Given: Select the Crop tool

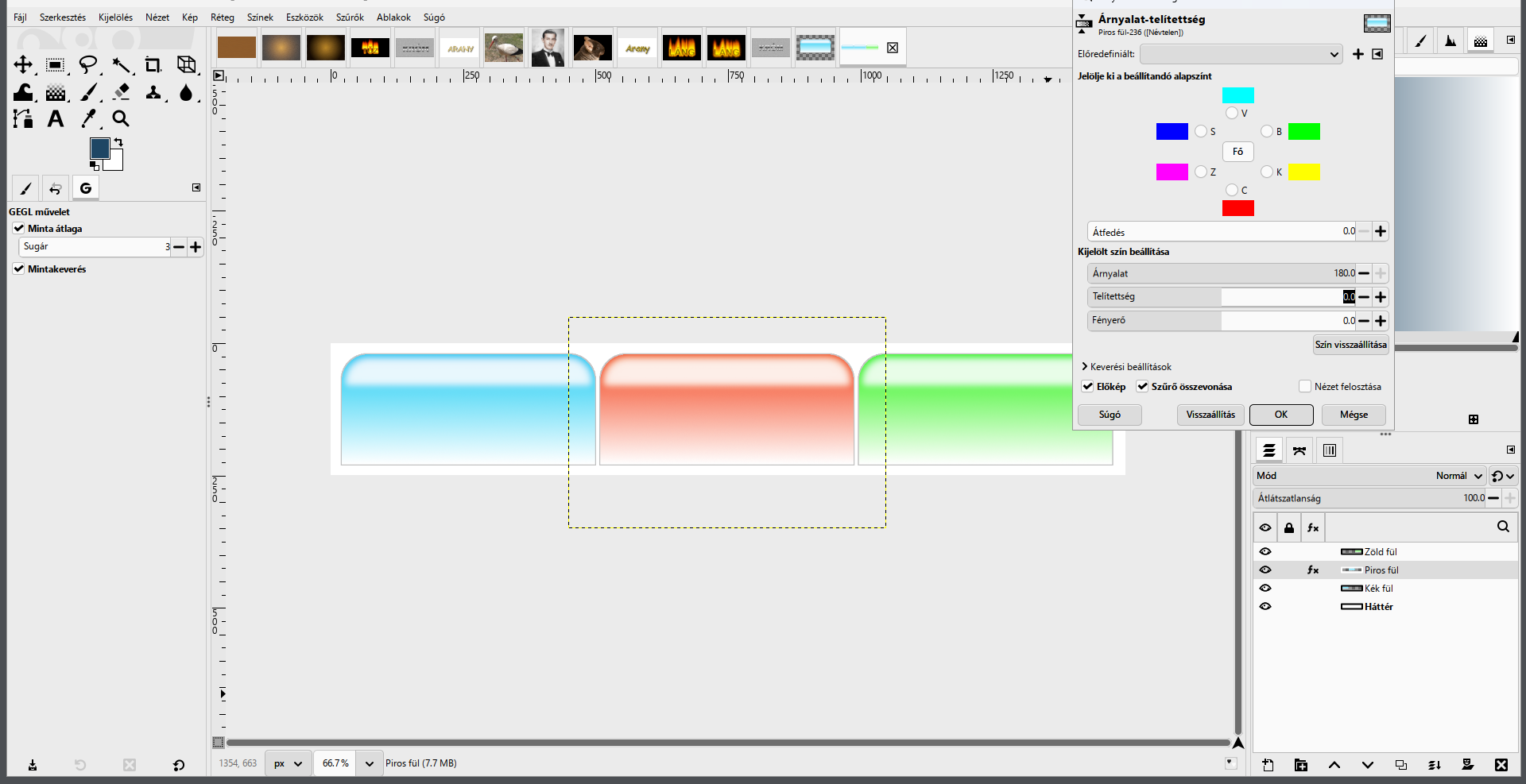Looking at the screenshot, I should pyautogui.click(x=153, y=65).
